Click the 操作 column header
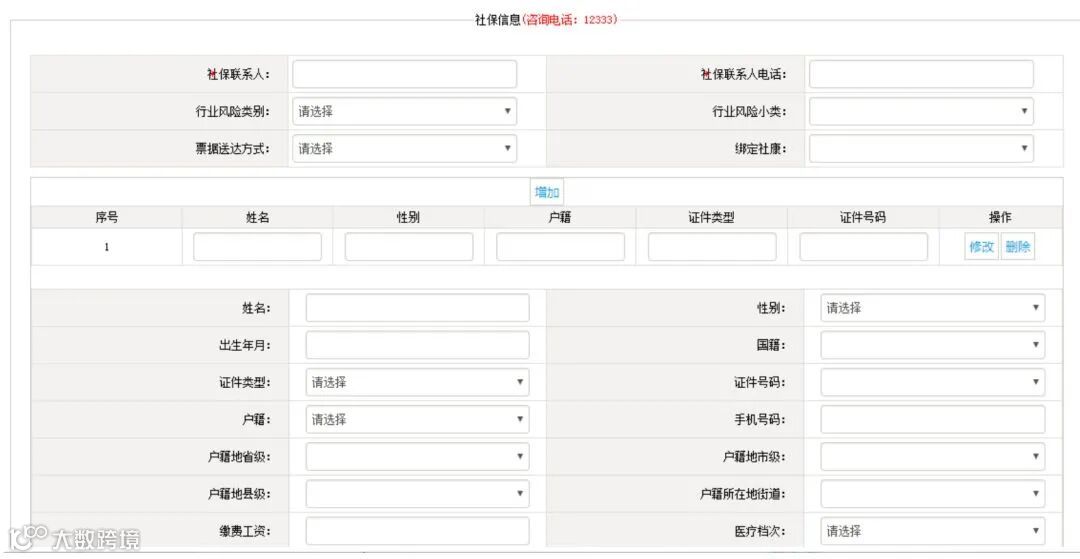 click(x=1000, y=218)
